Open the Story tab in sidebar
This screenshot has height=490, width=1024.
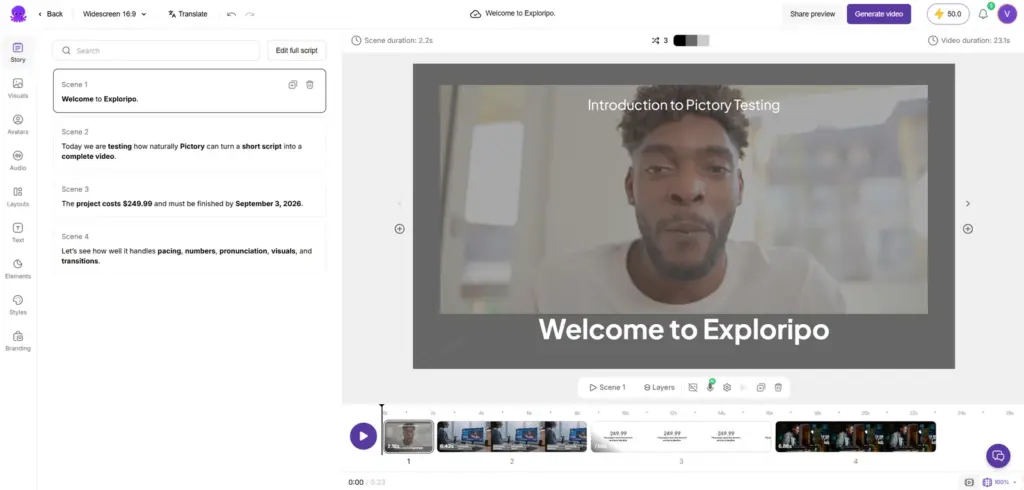pos(18,52)
